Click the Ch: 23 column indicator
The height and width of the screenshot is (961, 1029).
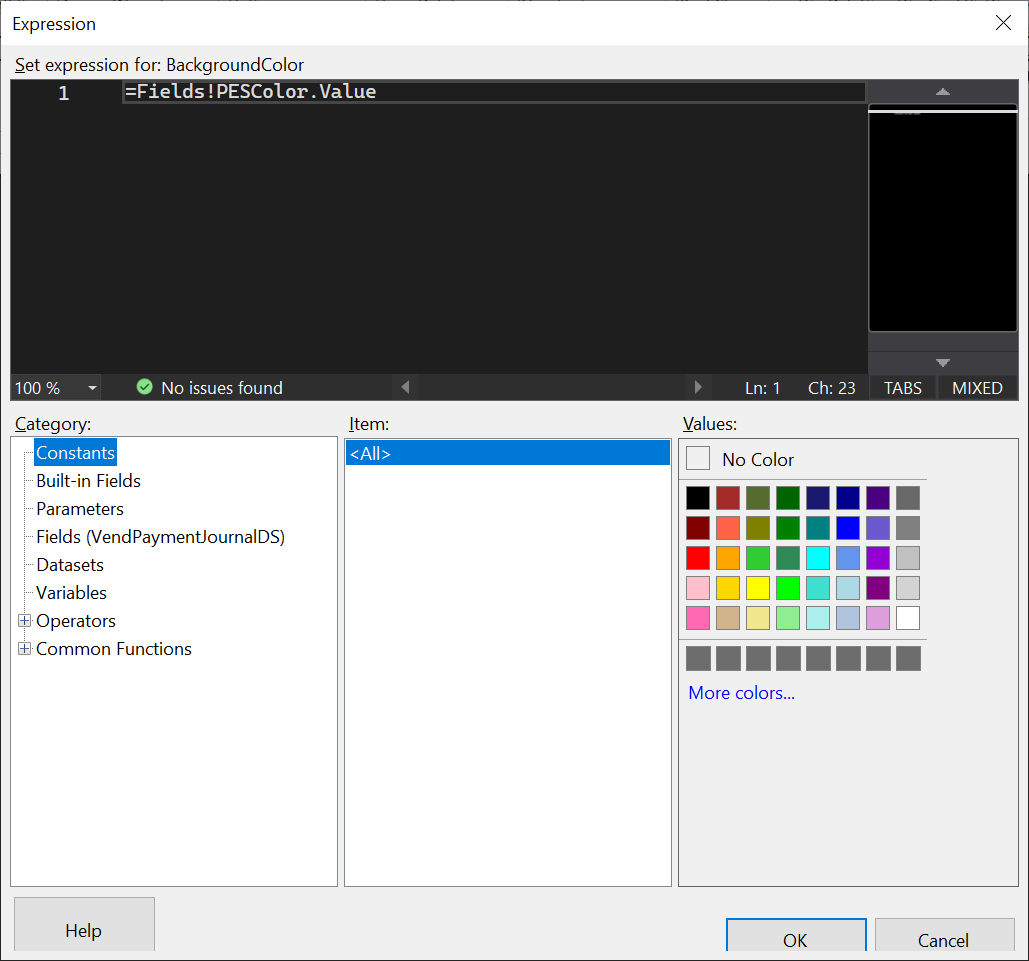831,388
